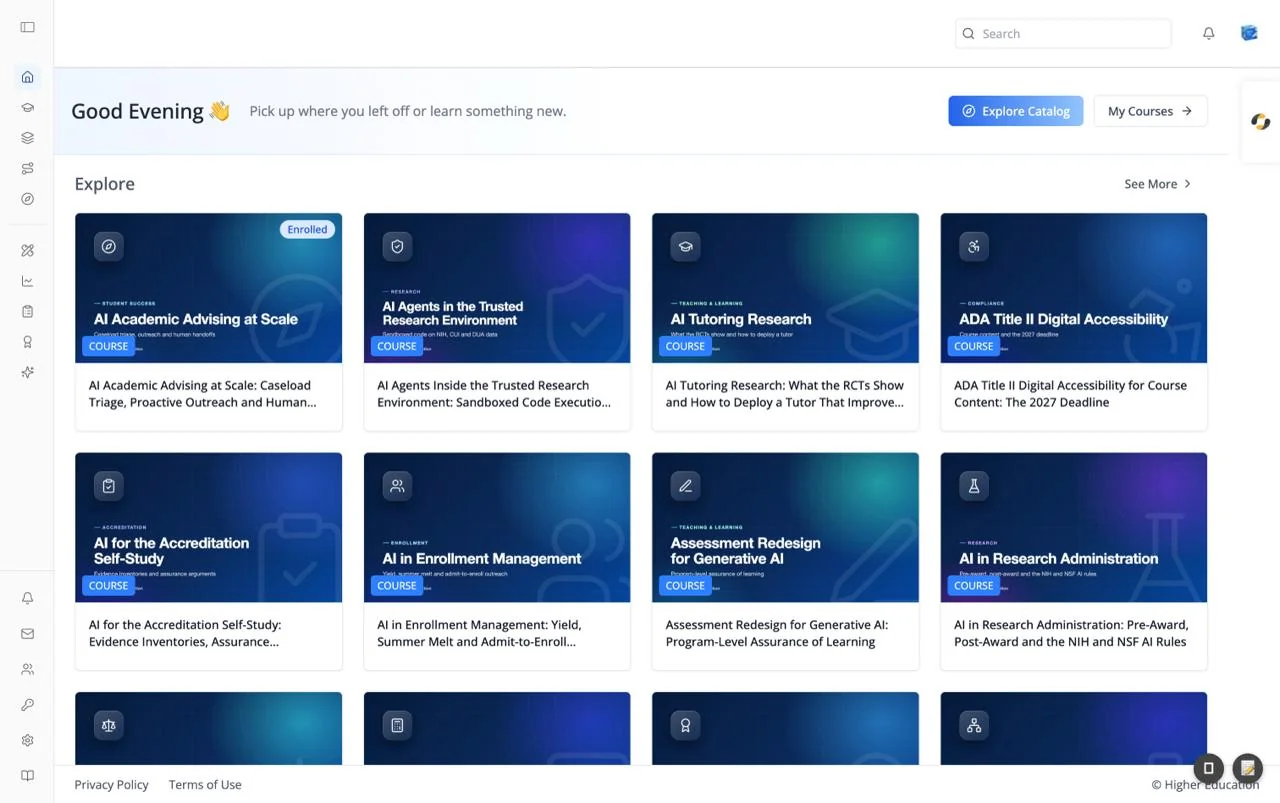Open the sidebar bell notifications icon
The width and height of the screenshot is (1280, 803).
(27, 598)
